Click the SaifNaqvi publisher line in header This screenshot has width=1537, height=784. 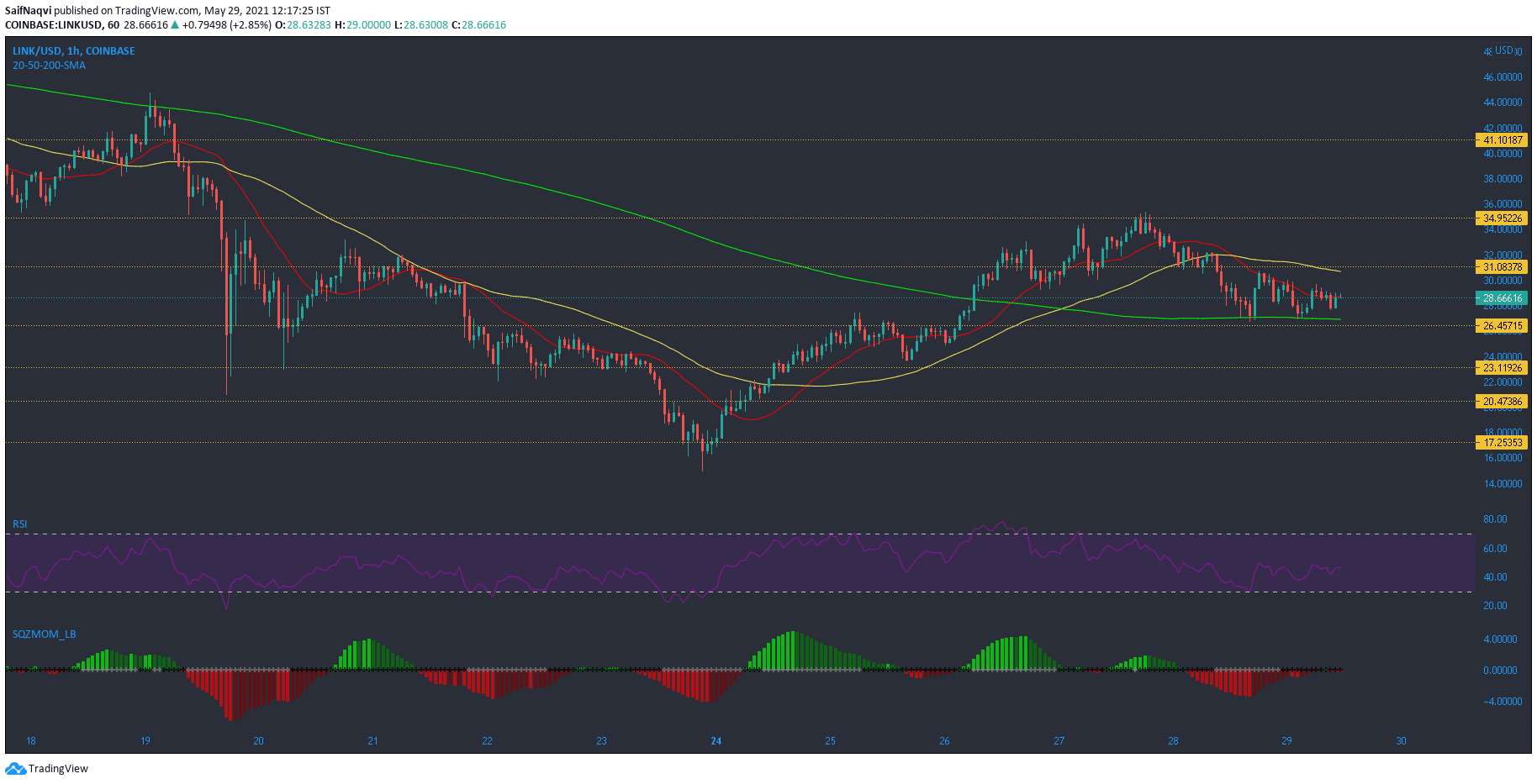[x=167, y=11]
